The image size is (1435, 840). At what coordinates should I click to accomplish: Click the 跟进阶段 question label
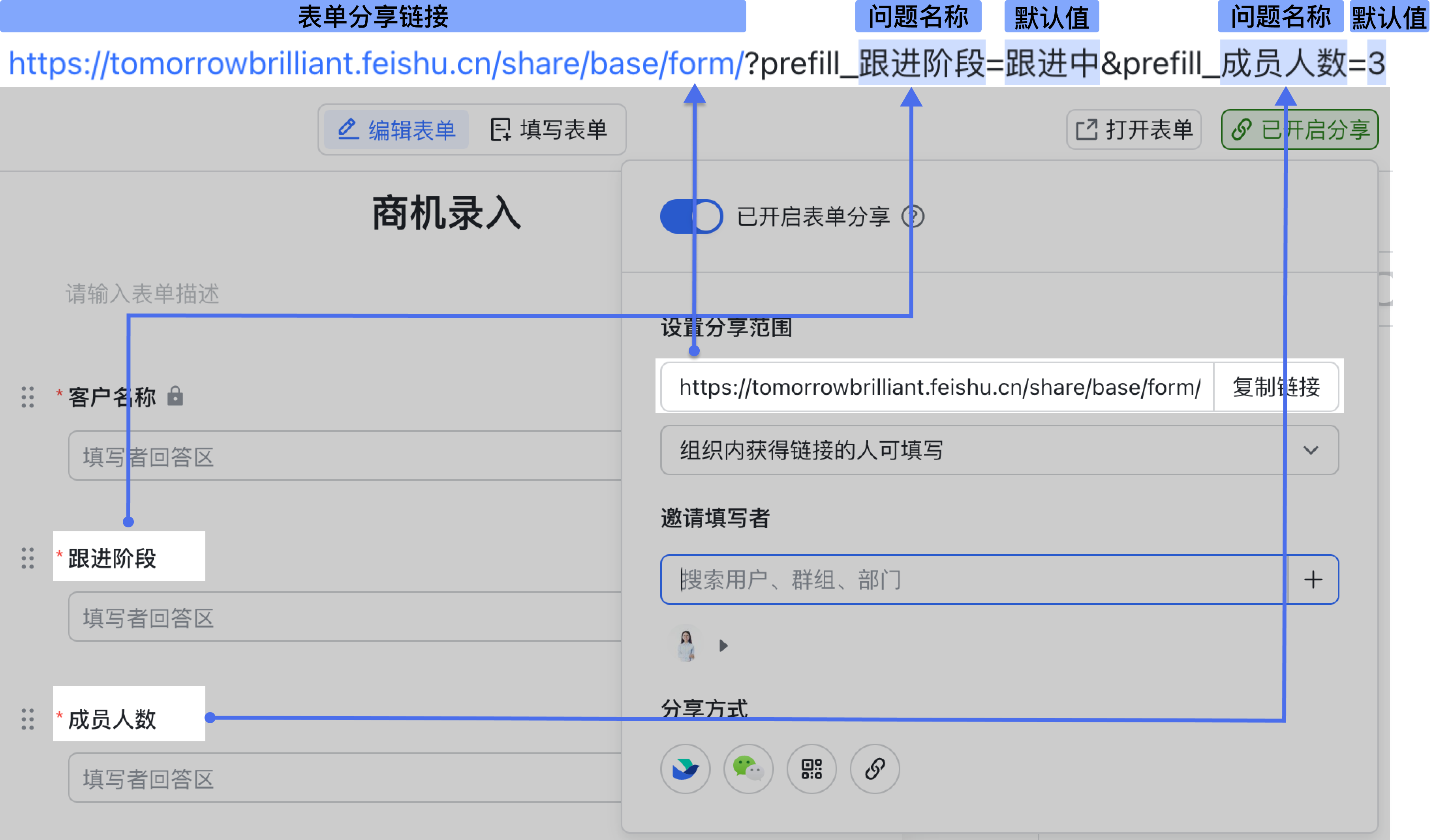(112, 558)
